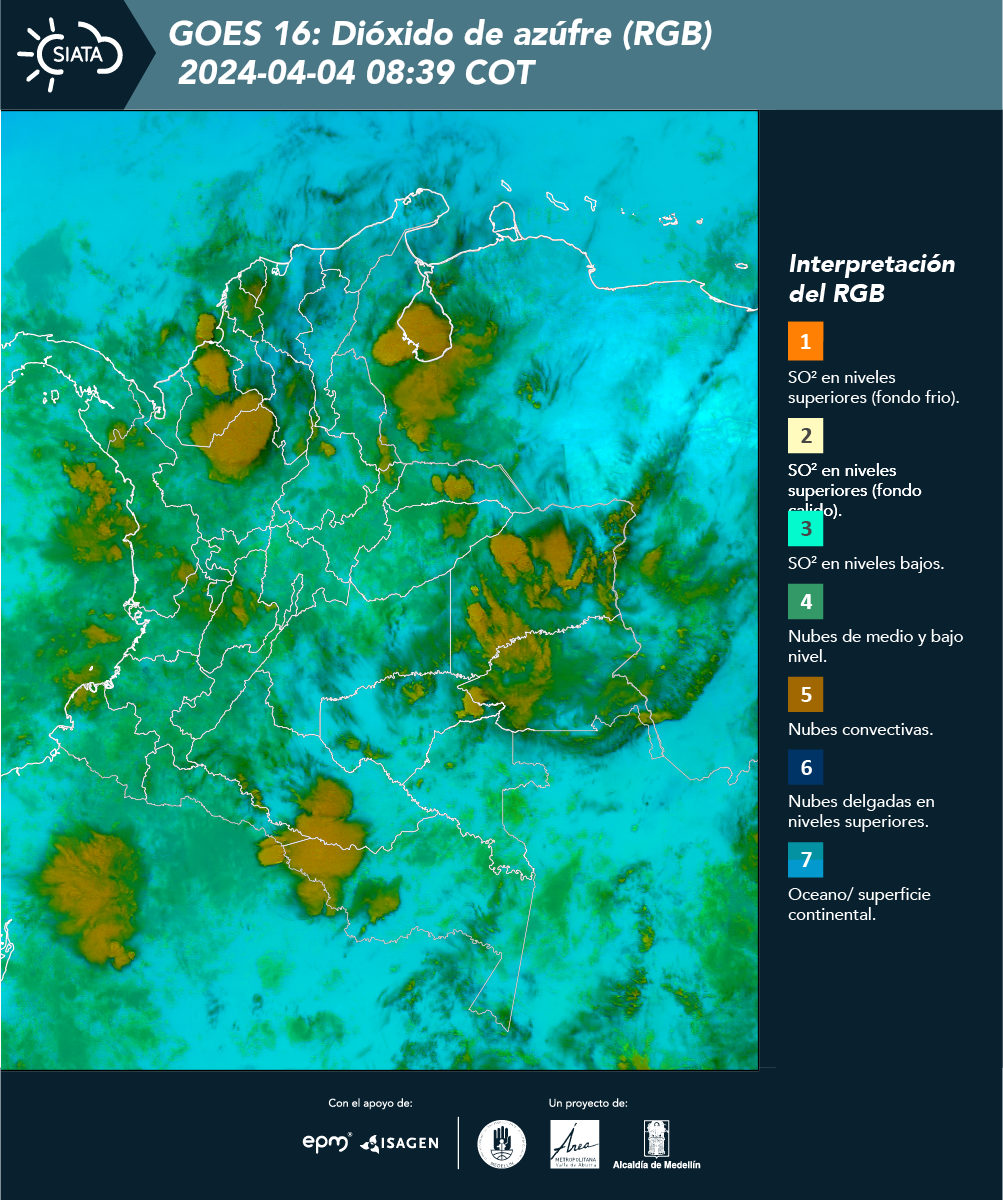This screenshot has height=1200, width=1003.
Task: Click the GOES 16 satellite map image
Action: pyautogui.click(x=379, y=590)
